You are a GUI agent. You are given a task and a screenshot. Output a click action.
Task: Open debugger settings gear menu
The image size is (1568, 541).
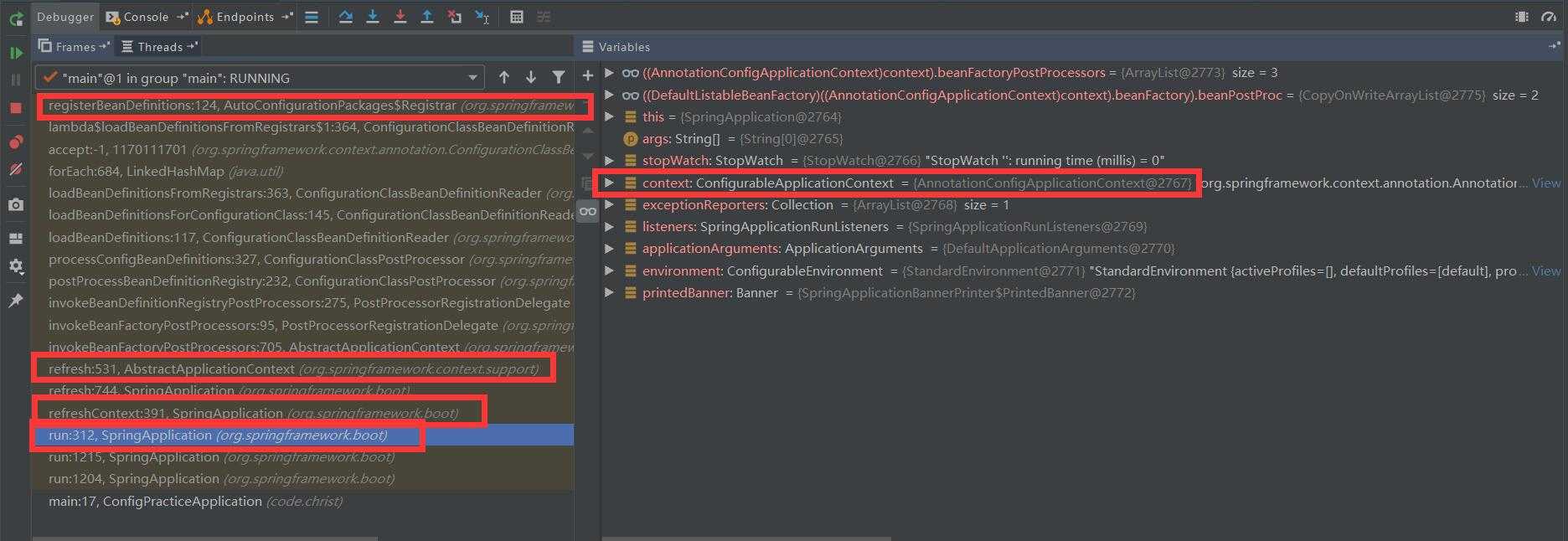[16, 266]
